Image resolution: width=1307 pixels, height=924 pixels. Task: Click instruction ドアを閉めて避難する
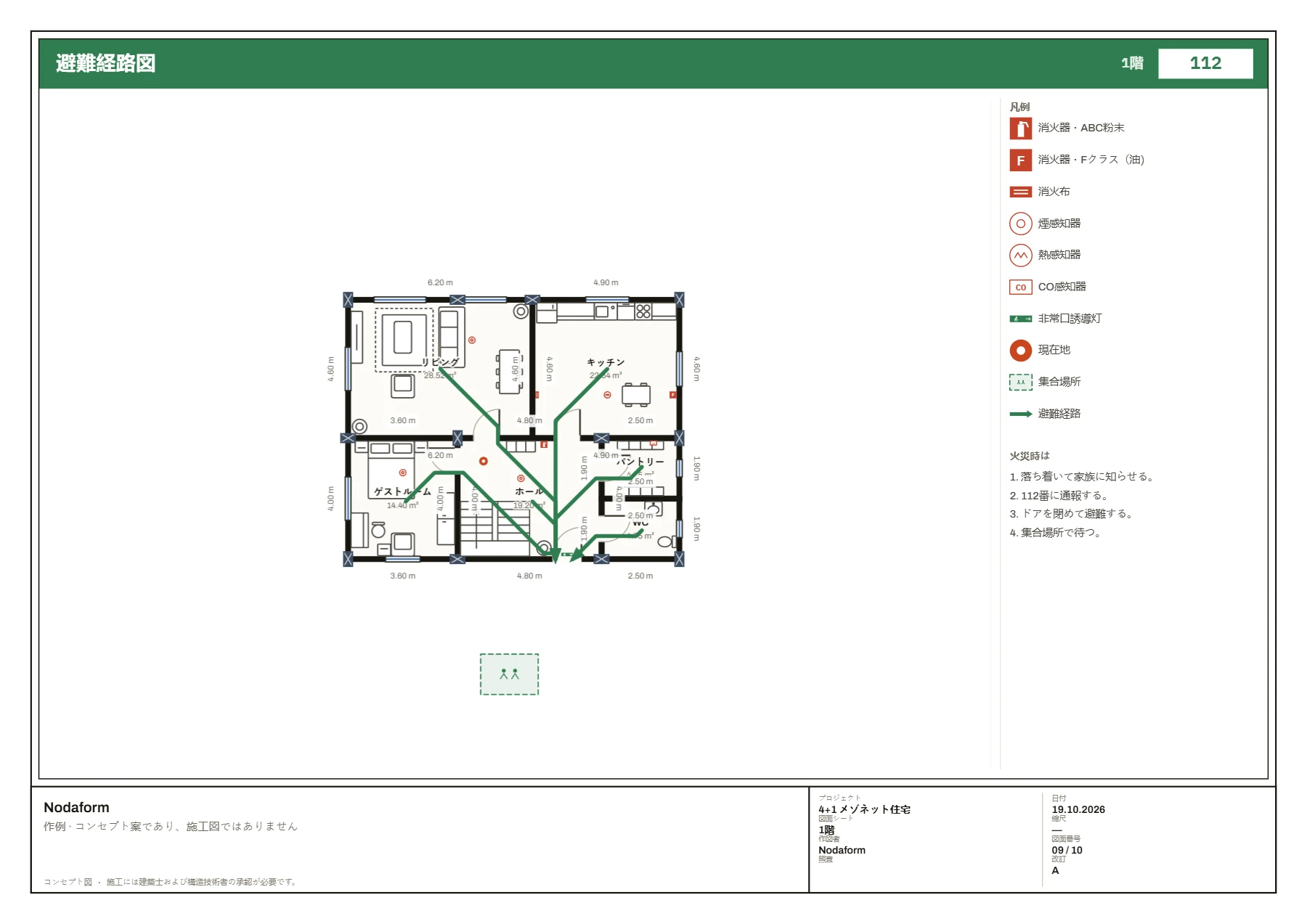pos(1073,514)
